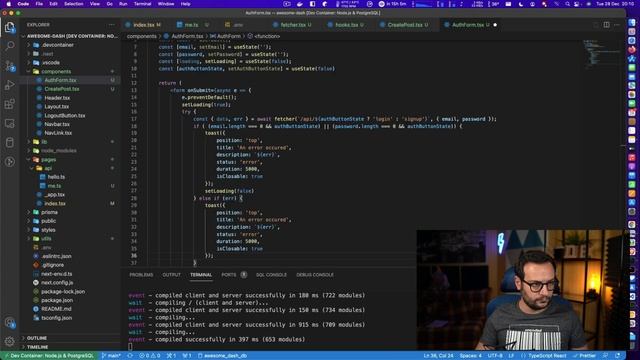Open the SQL CONSOLE panel tab

[x=271, y=275]
